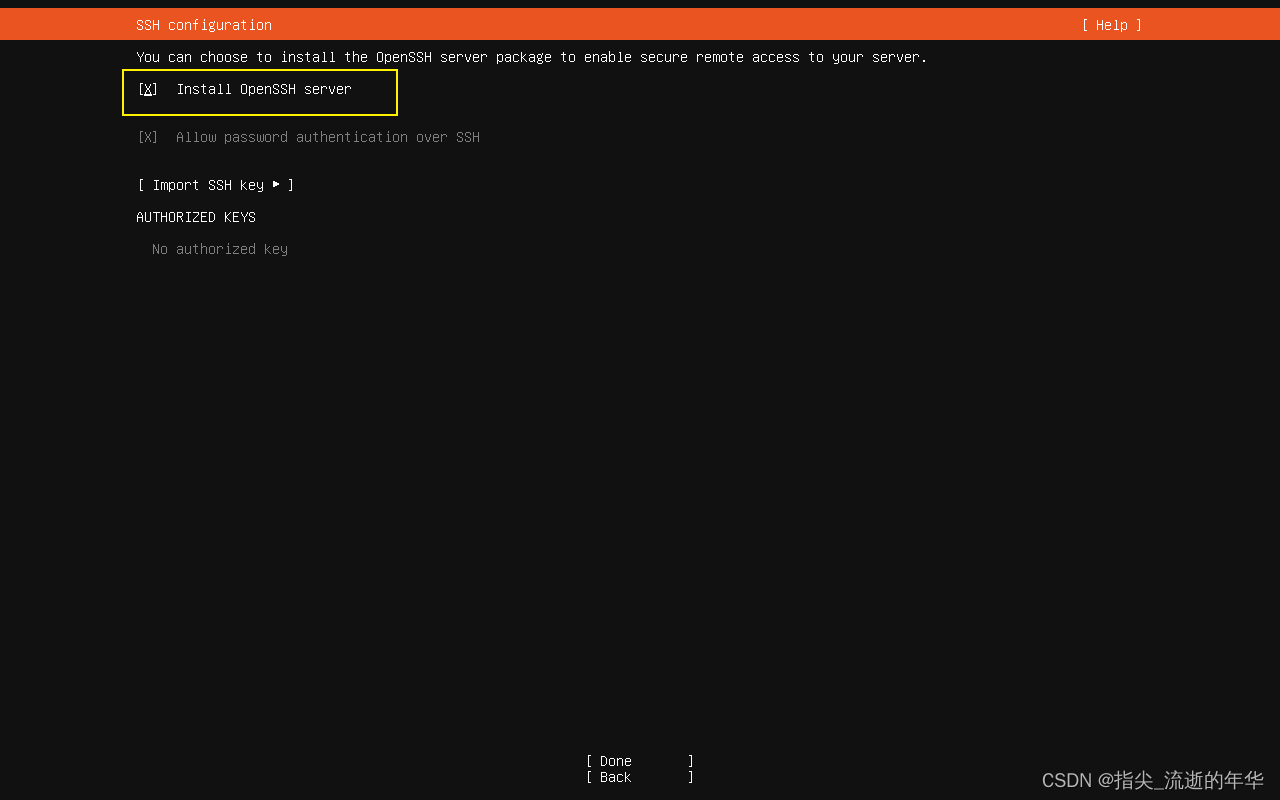
Task: Toggle Allow password authentication over SSH
Action: coord(148,137)
